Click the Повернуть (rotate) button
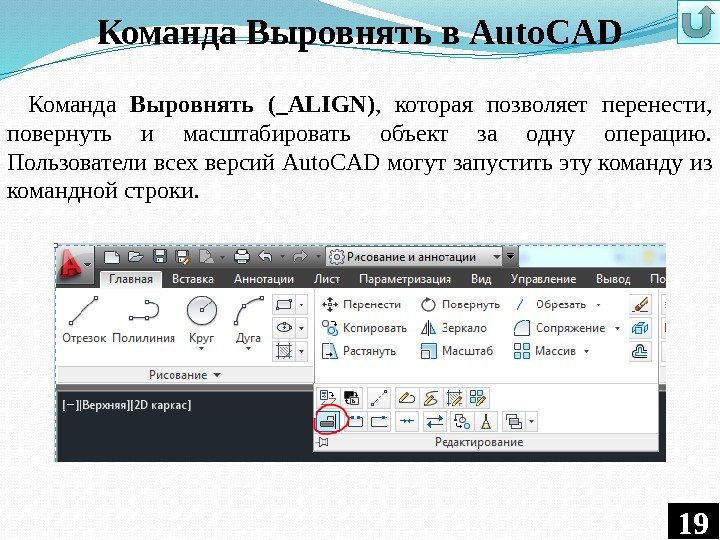This screenshot has height=540, width=720. pos(460,304)
